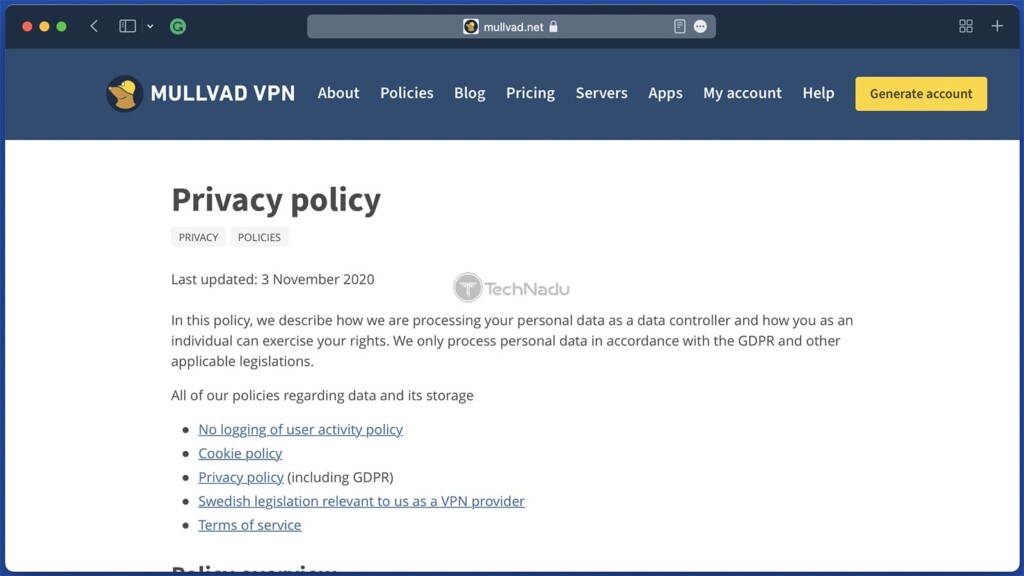Open the Help navigation item

click(x=818, y=93)
